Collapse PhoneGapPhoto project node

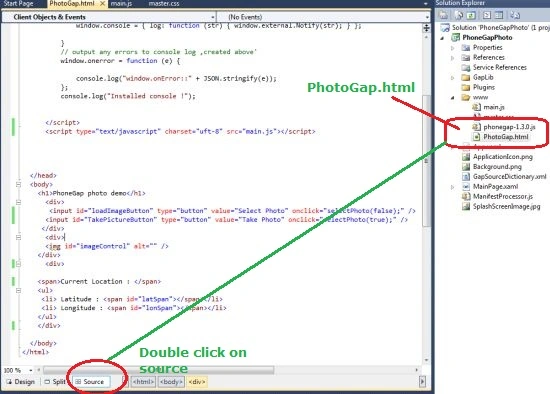[x=442, y=38]
